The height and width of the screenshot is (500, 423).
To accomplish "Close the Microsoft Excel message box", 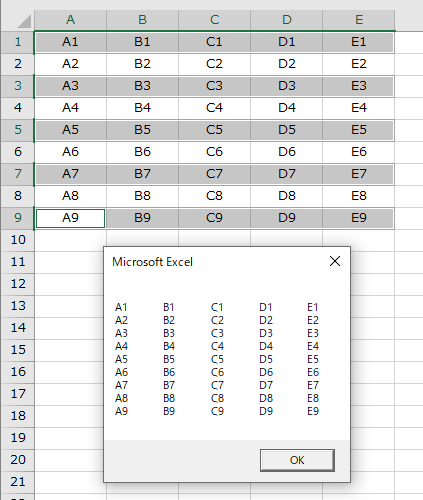I will coord(335,261).
